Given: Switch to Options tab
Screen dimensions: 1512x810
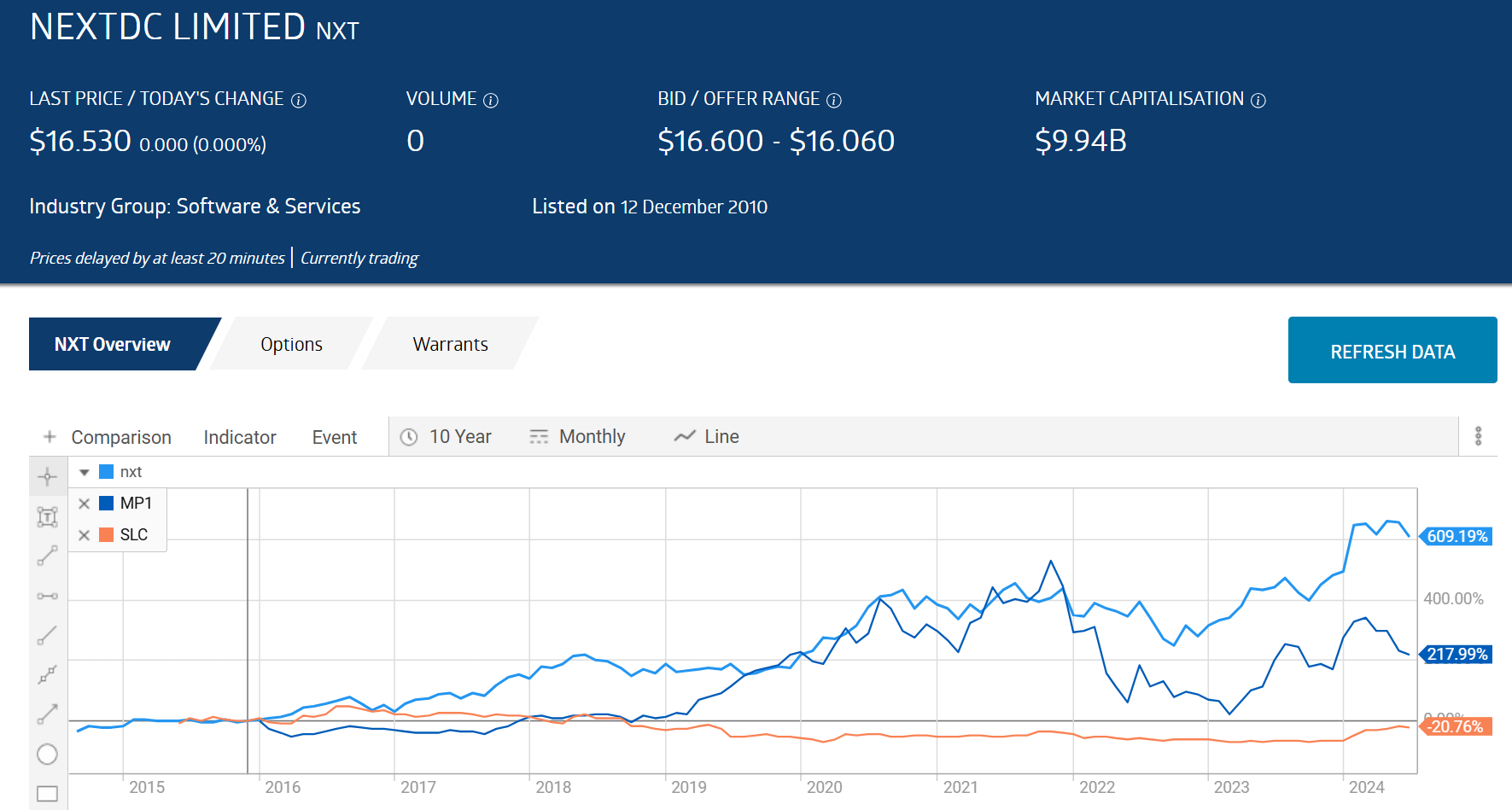Looking at the screenshot, I should 291,344.
